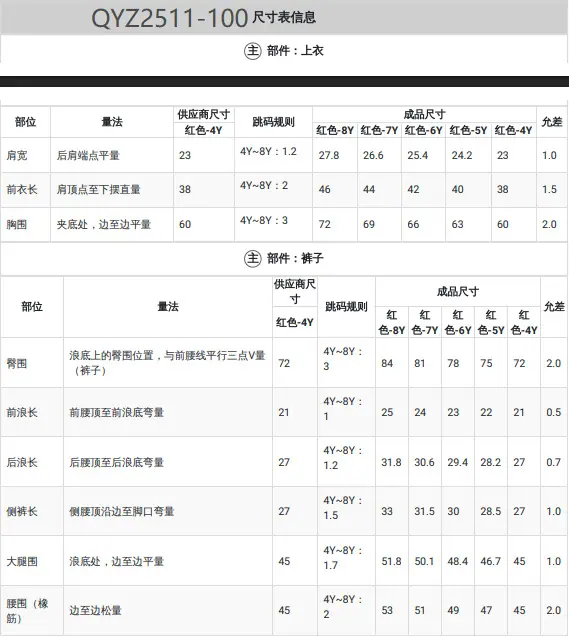Click the 腰围 红色-7Y value 51
Screen dimensions: 569x637
point(420,611)
